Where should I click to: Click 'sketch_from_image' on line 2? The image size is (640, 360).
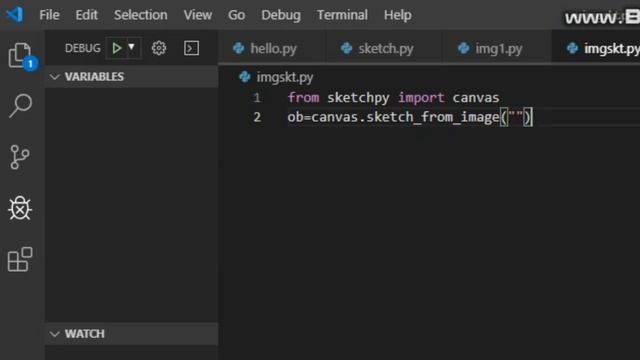[433, 117]
